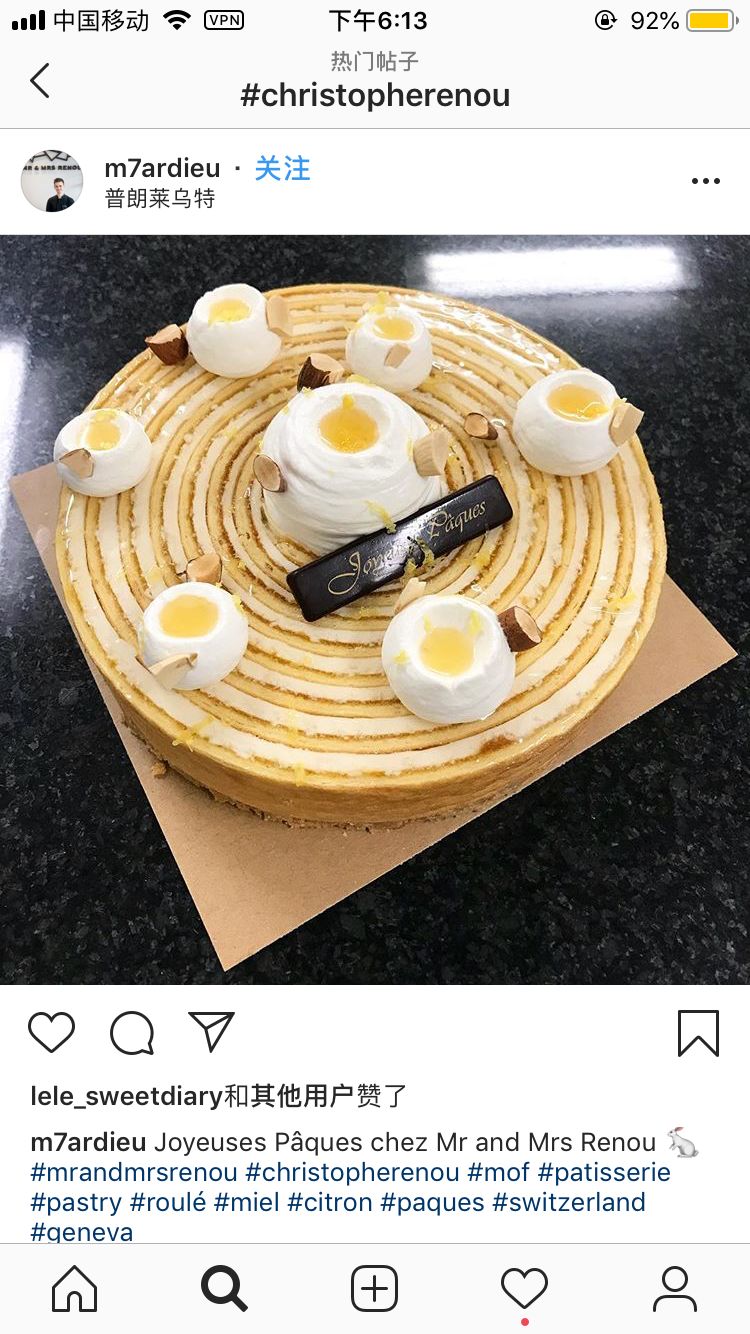The height and width of the screenshot is (1334, 750).
Task: Open location 普朗莱乌特
Action: pos(160,198)
